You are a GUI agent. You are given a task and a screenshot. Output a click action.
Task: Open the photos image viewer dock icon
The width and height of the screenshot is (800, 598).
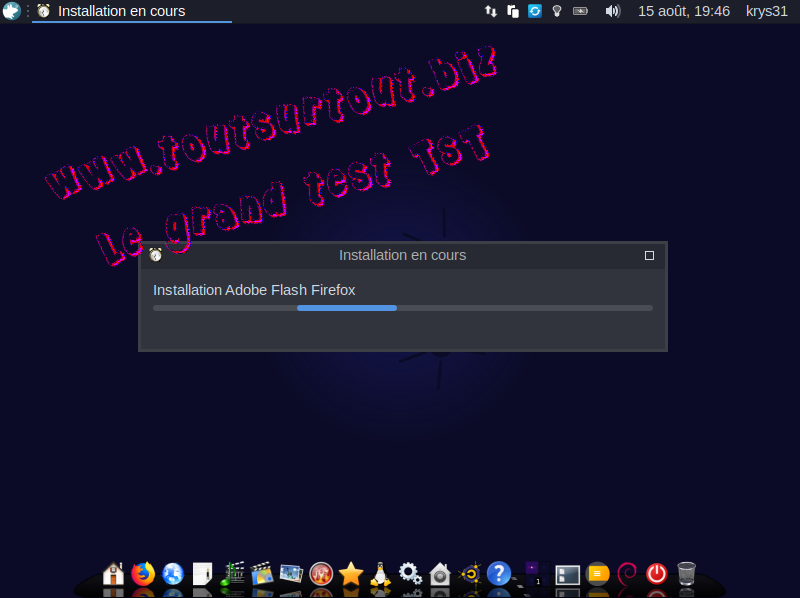(291, 574)
